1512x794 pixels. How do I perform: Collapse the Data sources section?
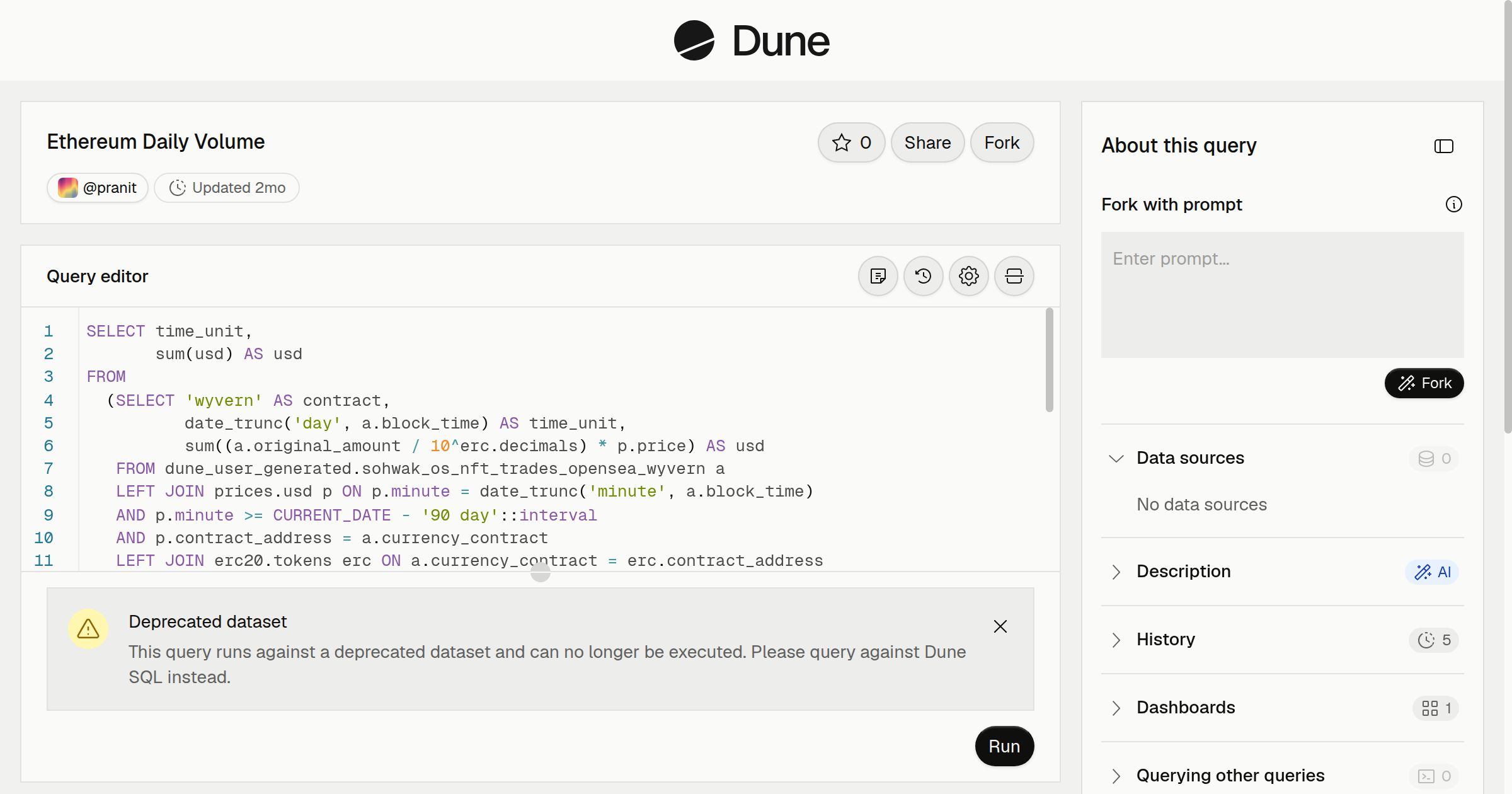(x=1116, y=458)
